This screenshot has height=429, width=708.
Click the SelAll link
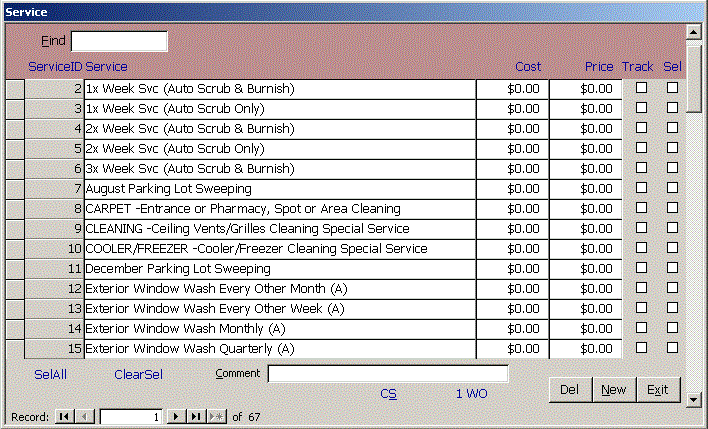(x=50, y=374)
